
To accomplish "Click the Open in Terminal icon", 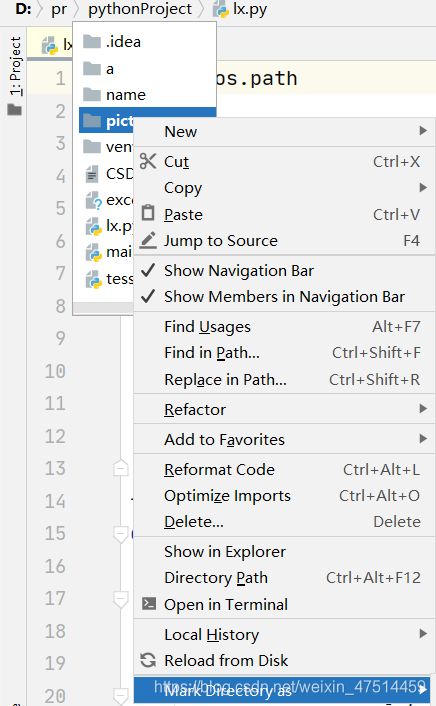I will click(149, 603).
